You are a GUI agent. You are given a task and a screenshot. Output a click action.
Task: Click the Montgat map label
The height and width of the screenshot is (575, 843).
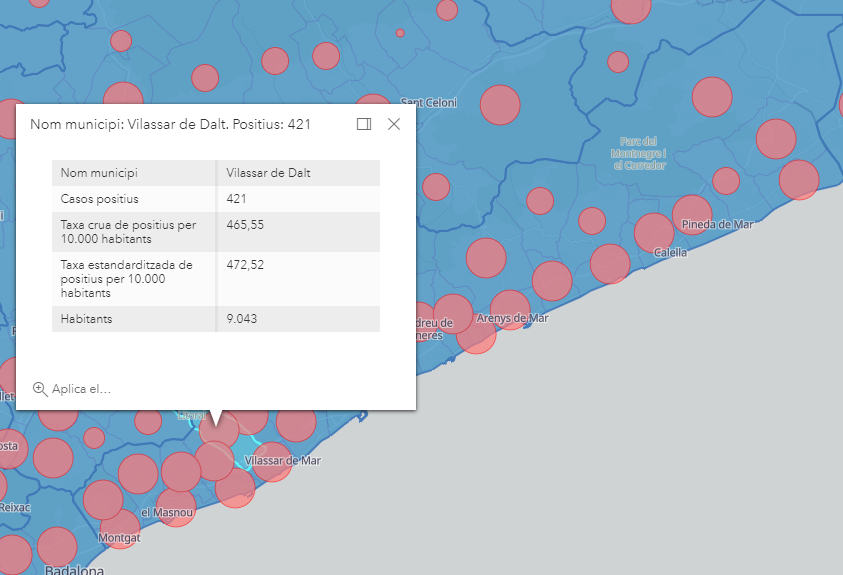pos(119,537)
